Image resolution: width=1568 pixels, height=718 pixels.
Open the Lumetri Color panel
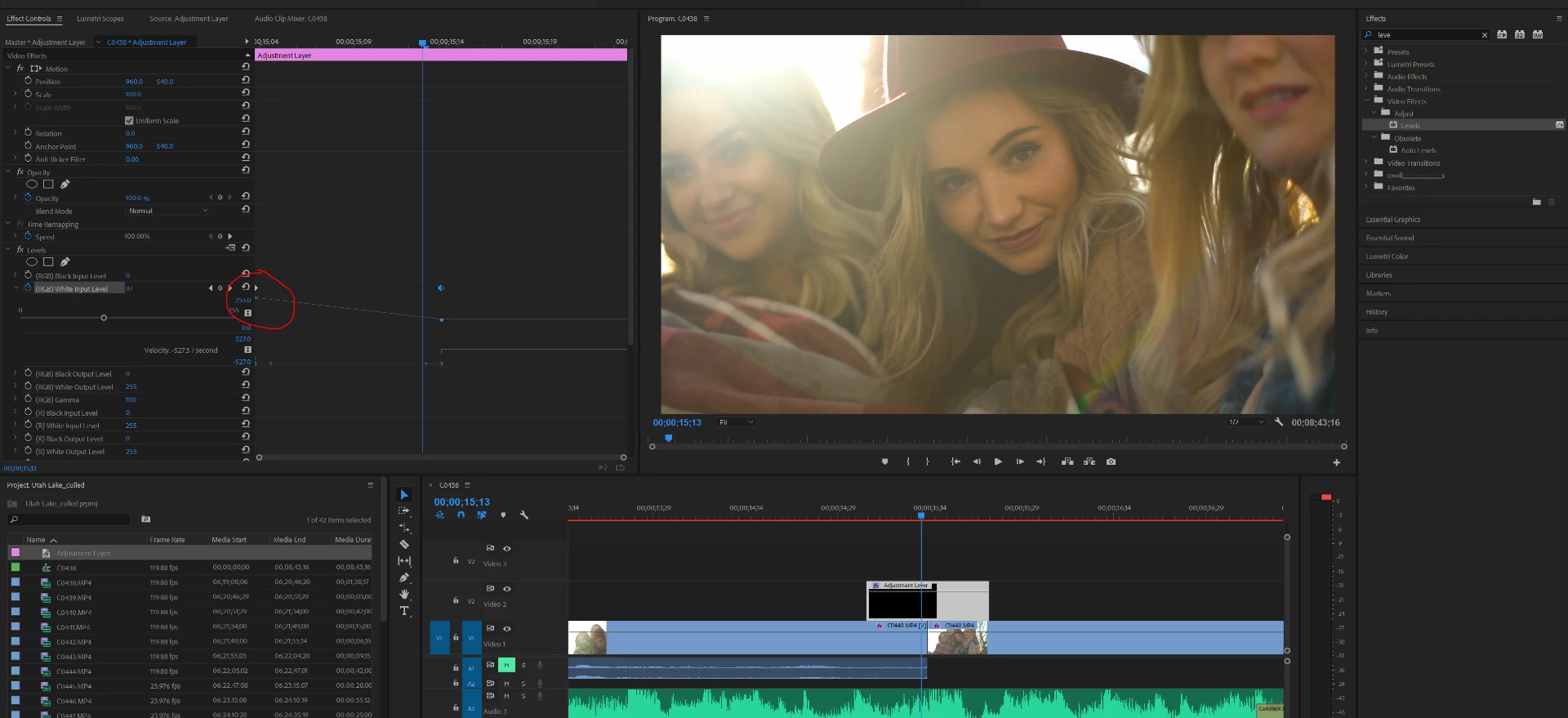1387,256
